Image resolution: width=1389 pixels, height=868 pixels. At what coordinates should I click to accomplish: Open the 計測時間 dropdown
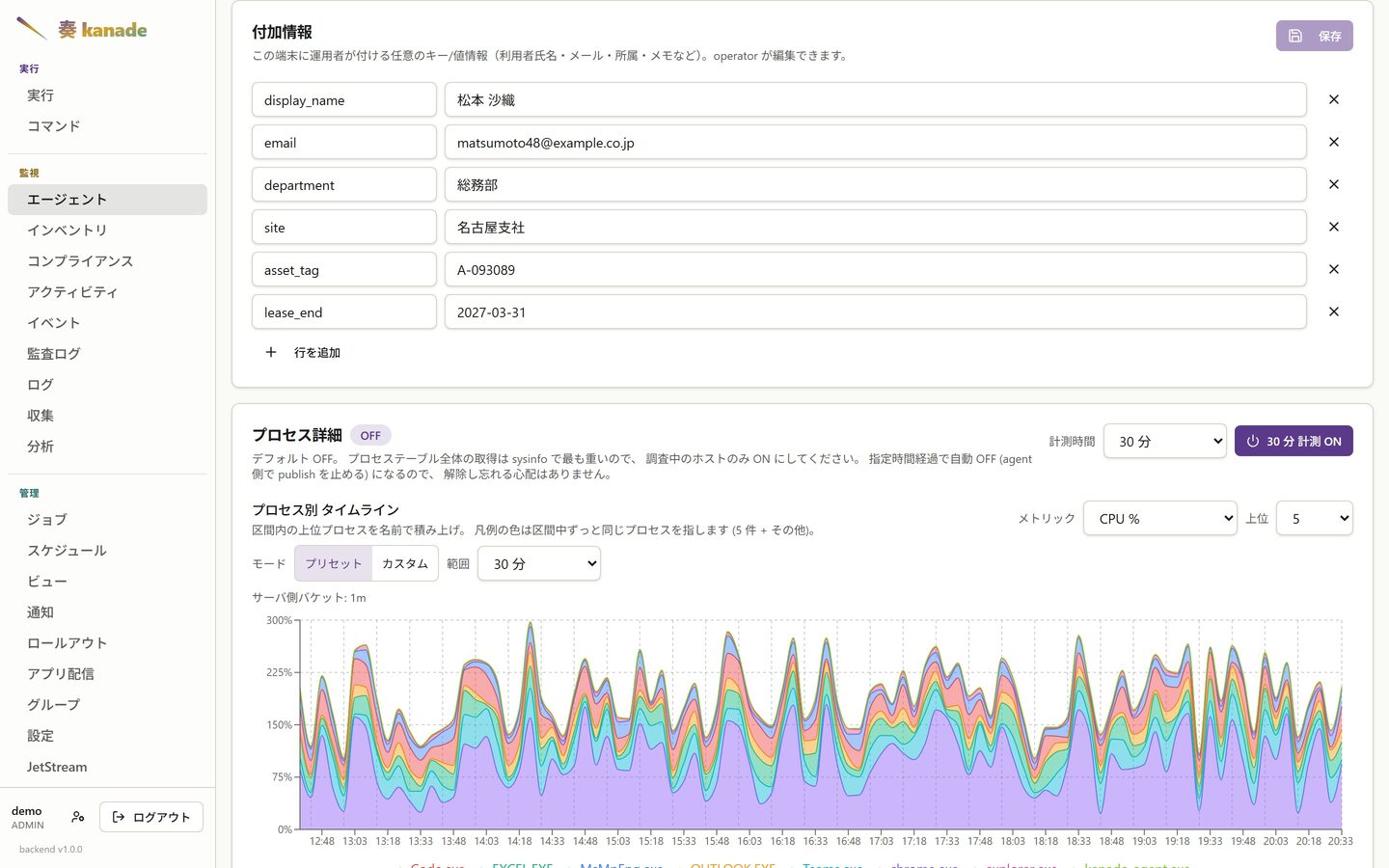[x=1165, y=441]
